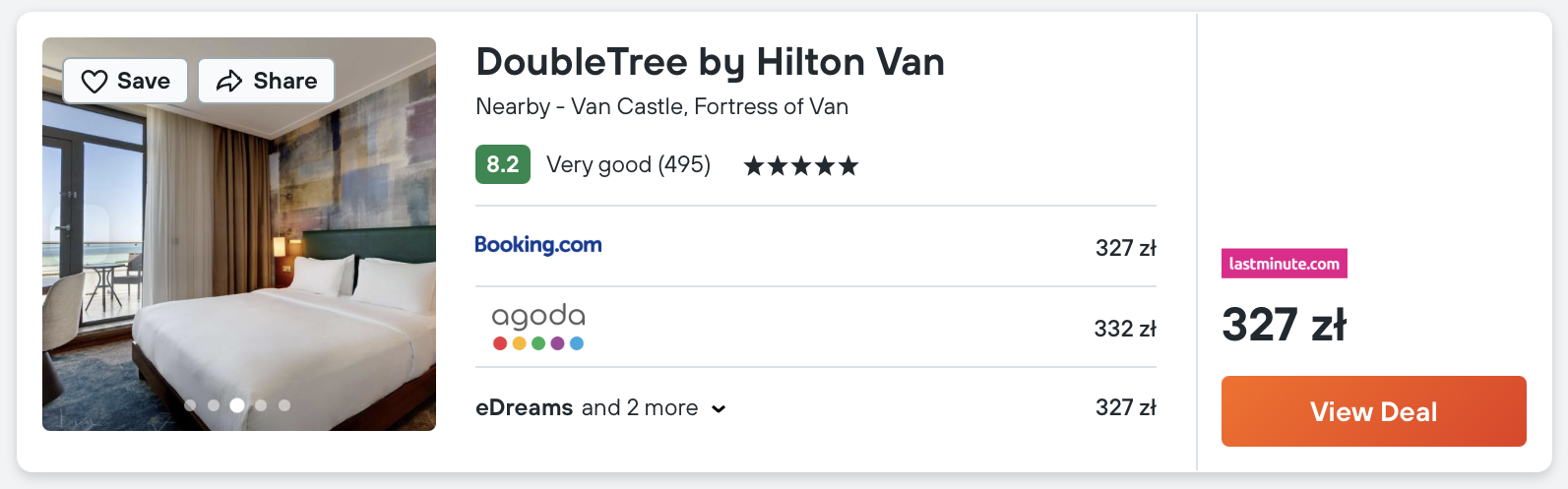Click the agoda 332 zł price
Image resolution: width=1568 pixels, height=489 pixels.
tap(1124, 329)
